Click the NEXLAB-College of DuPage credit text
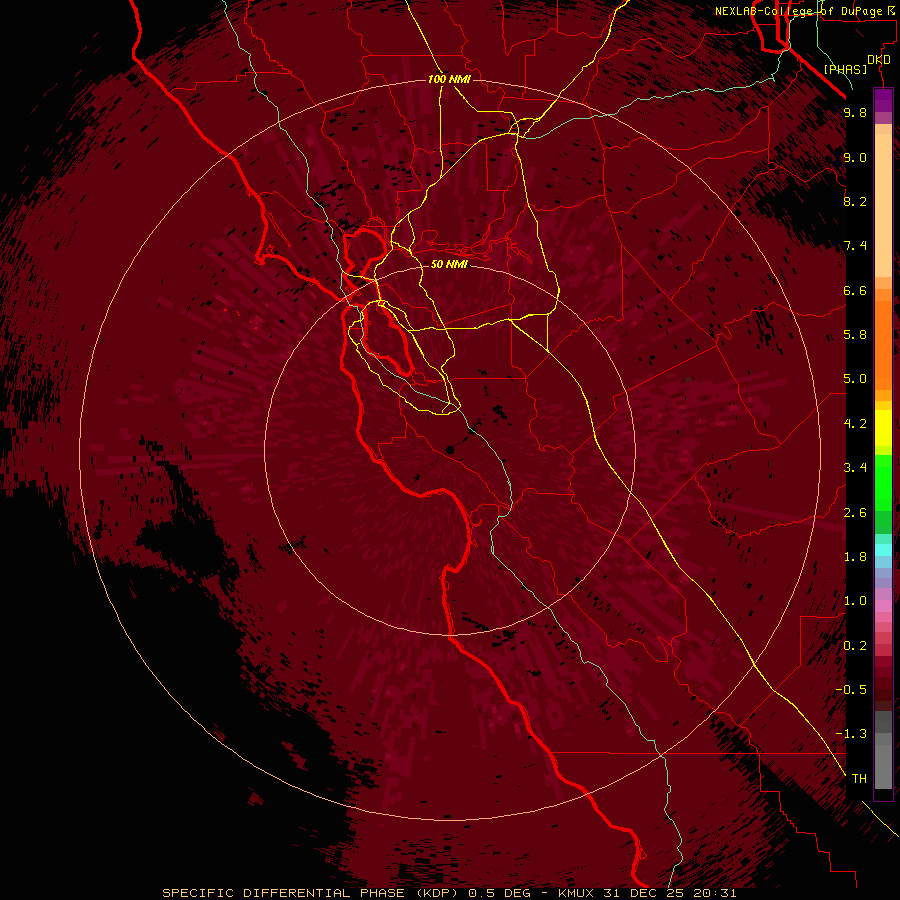The image size is (900, 900). click(806, 11)
